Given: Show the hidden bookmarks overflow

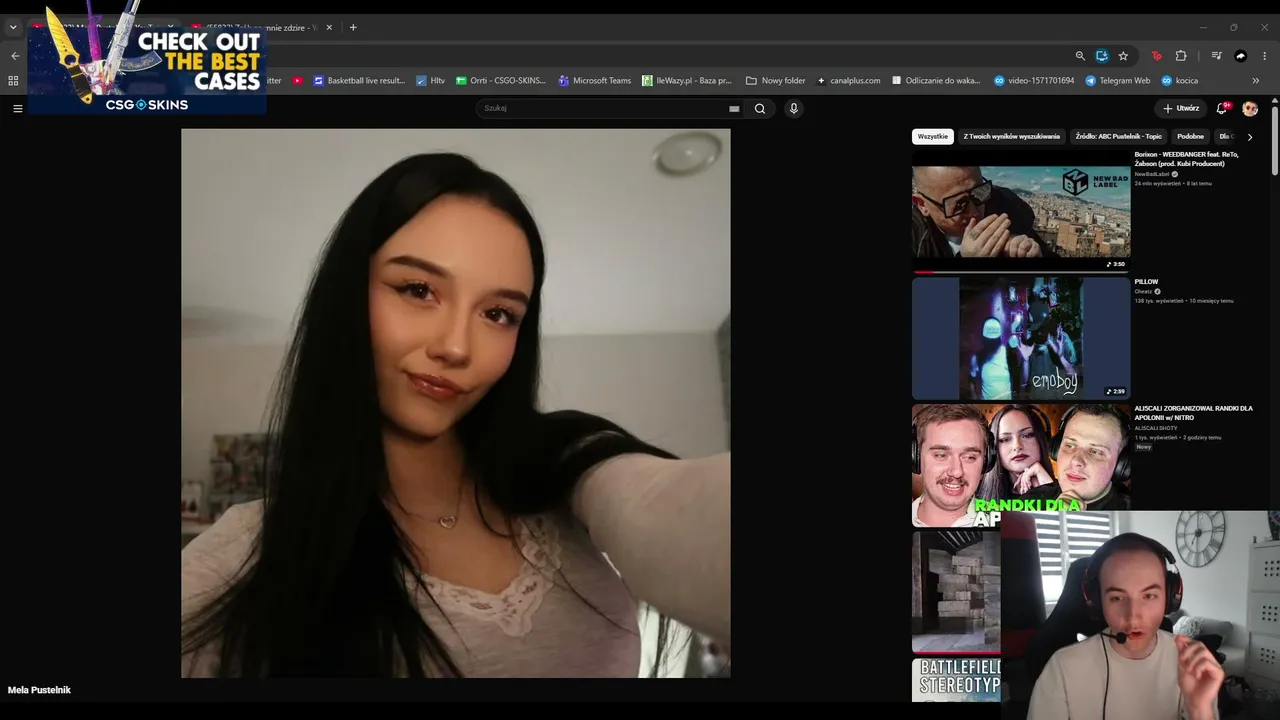Looking at the screenshot, I should point(1255,81).
